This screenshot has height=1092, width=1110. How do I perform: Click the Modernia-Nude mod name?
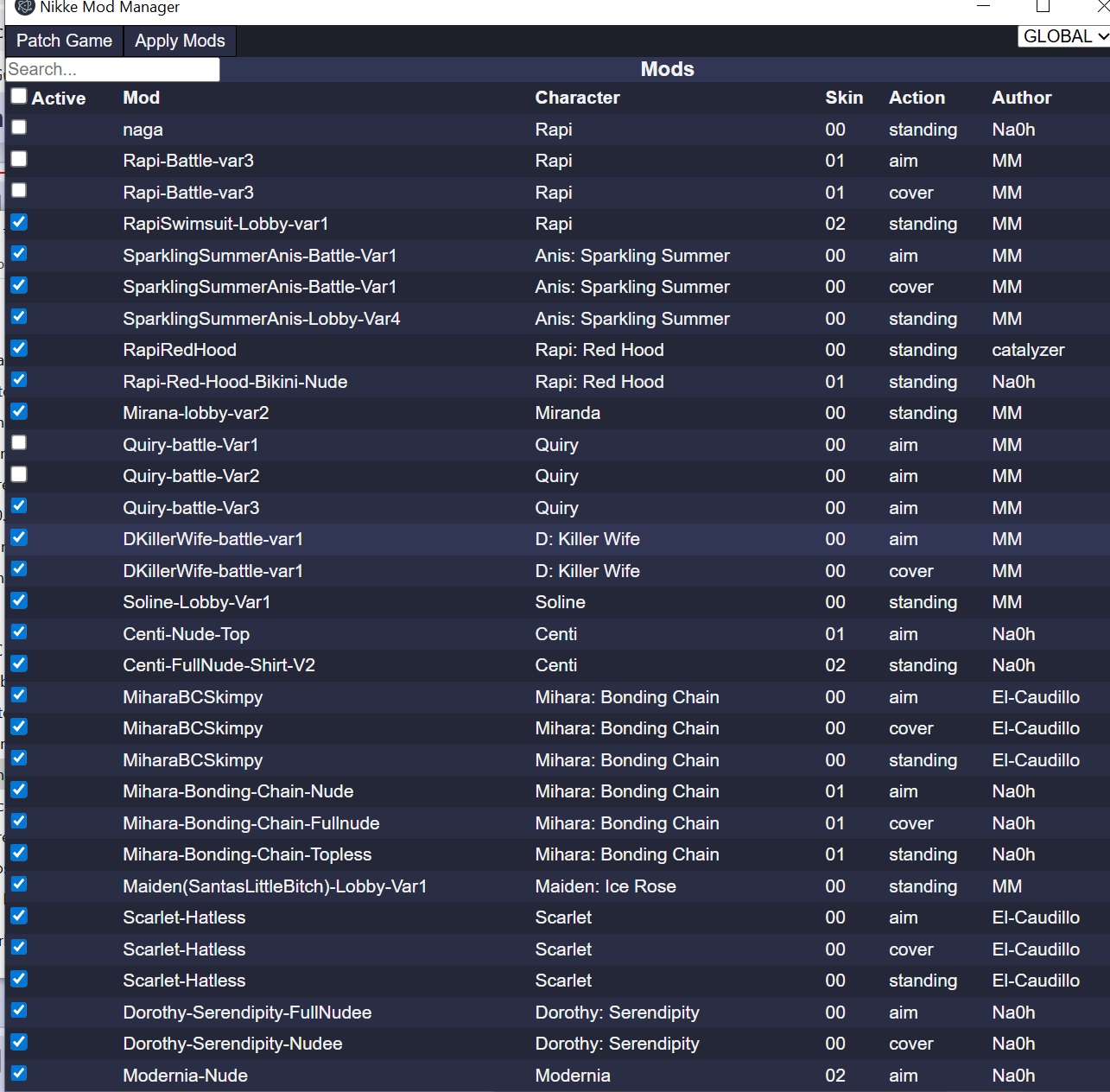tap(185, 1076)
